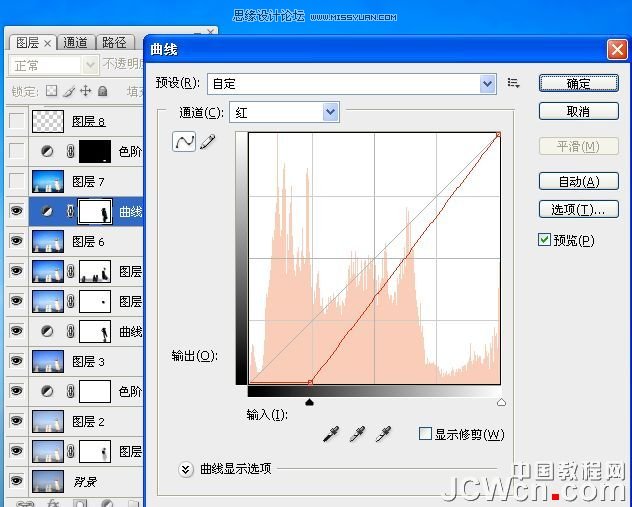
Task: Select the mask showing a single dot
Action: coord(95,301)
